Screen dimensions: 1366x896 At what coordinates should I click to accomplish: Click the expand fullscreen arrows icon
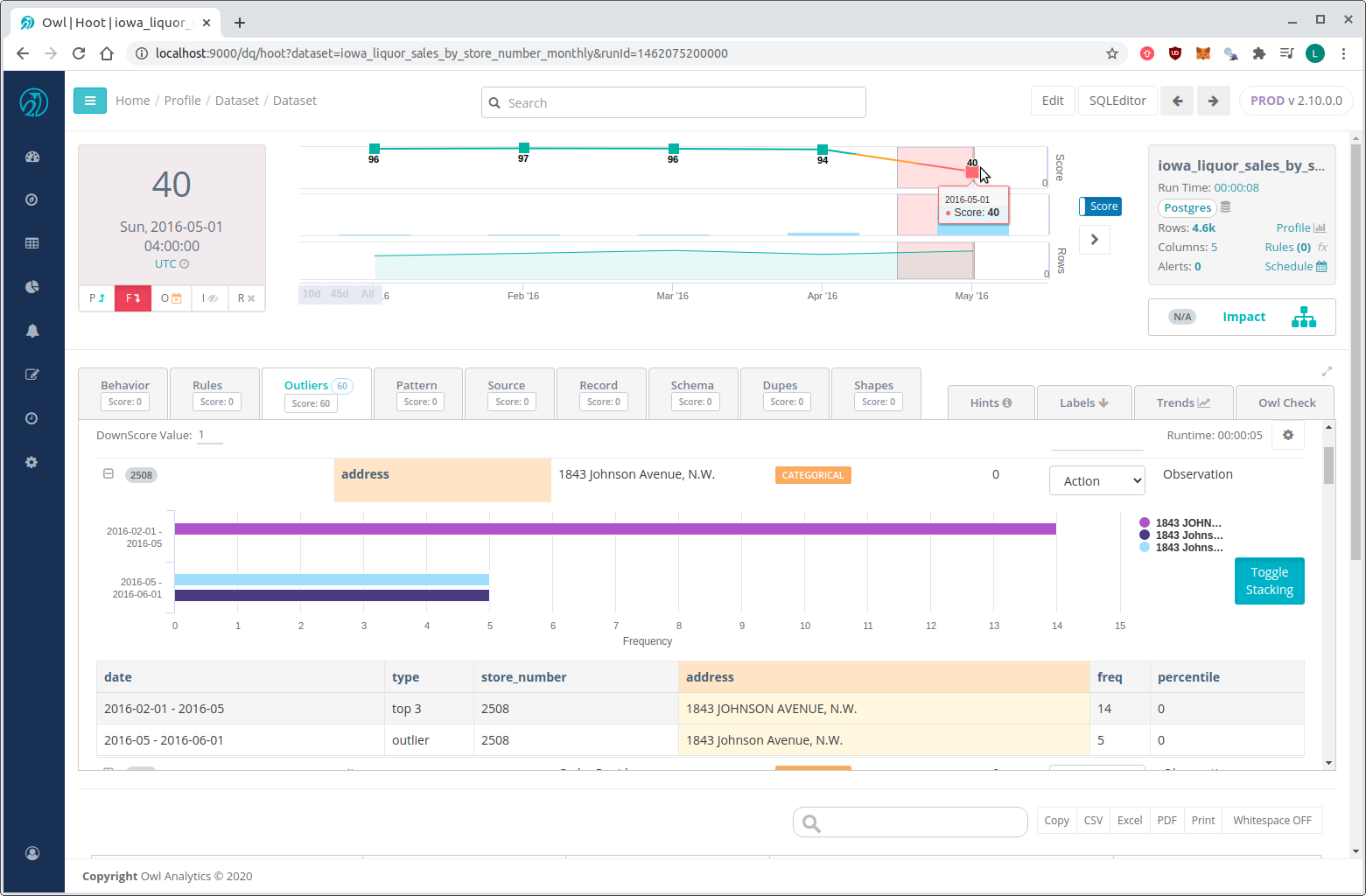tap(1327, 371)
